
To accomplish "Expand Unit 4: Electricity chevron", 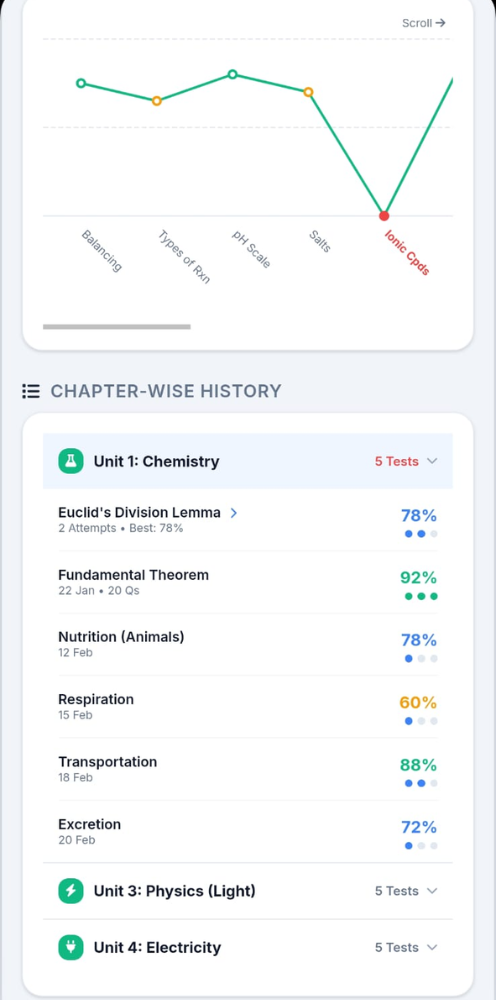I will 432,947.
